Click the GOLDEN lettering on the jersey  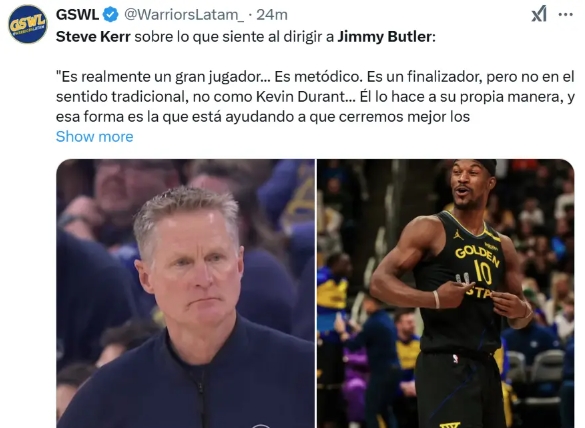(x=477, y=255)
